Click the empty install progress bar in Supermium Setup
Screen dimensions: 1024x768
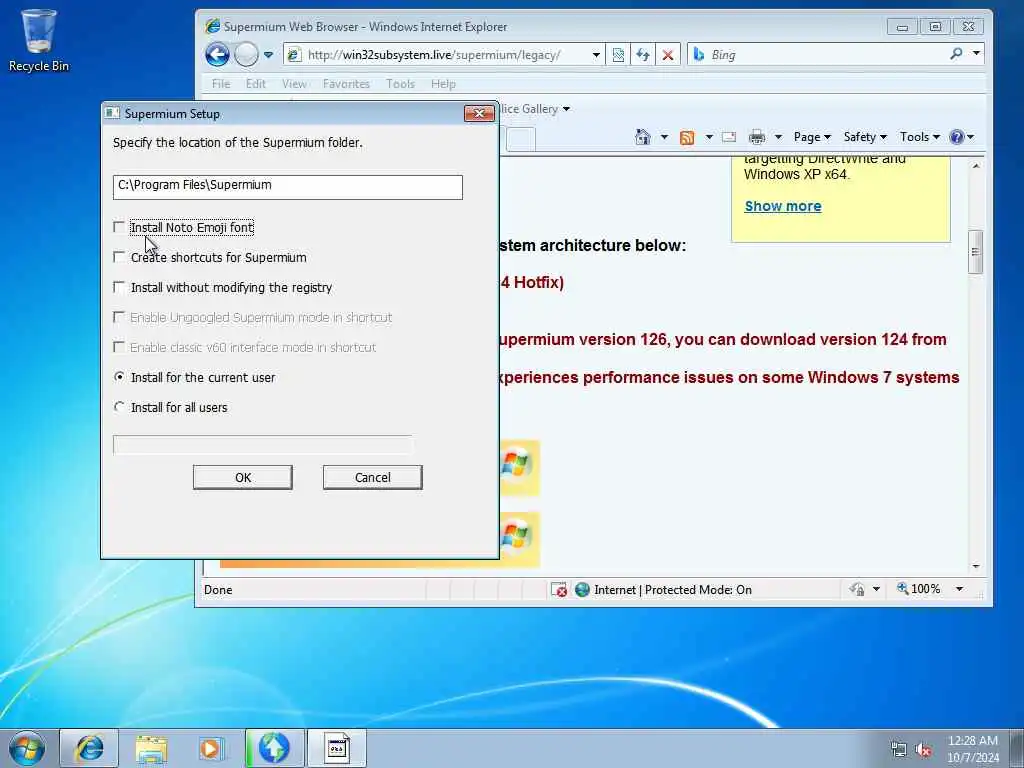point(263,445)
